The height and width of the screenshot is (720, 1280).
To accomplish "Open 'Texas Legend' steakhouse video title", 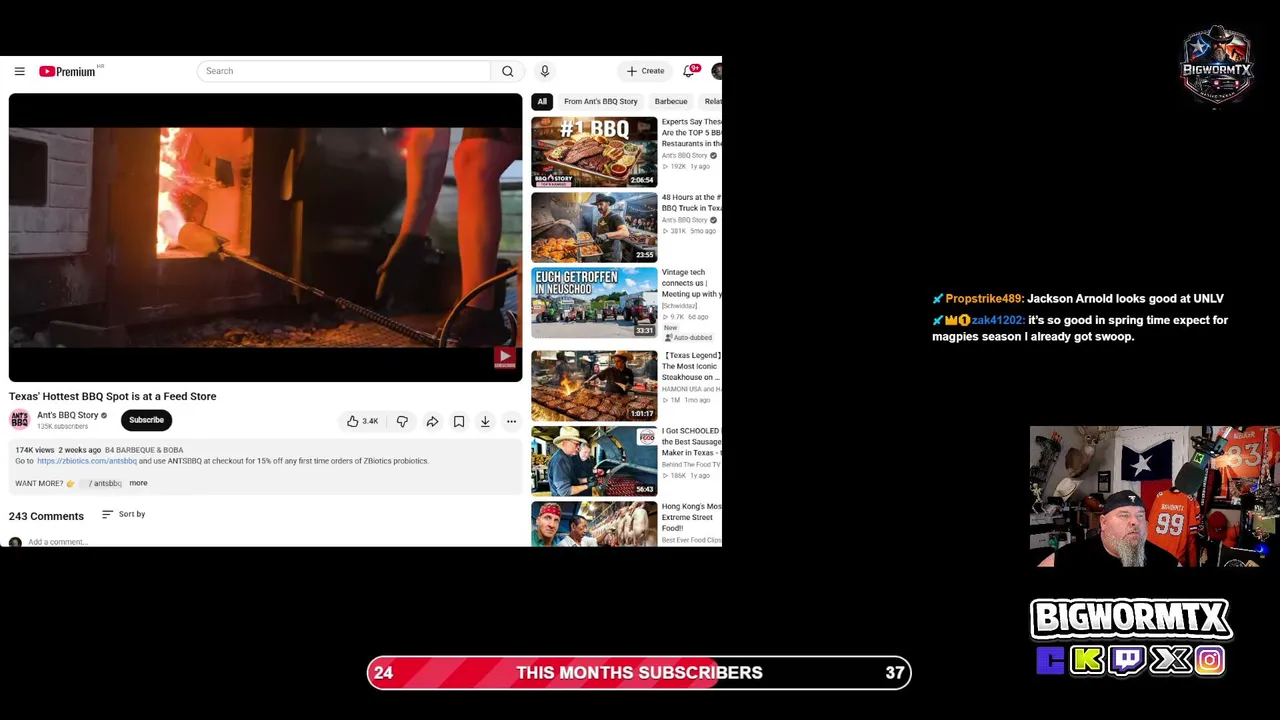I will [x=691, y=366].
